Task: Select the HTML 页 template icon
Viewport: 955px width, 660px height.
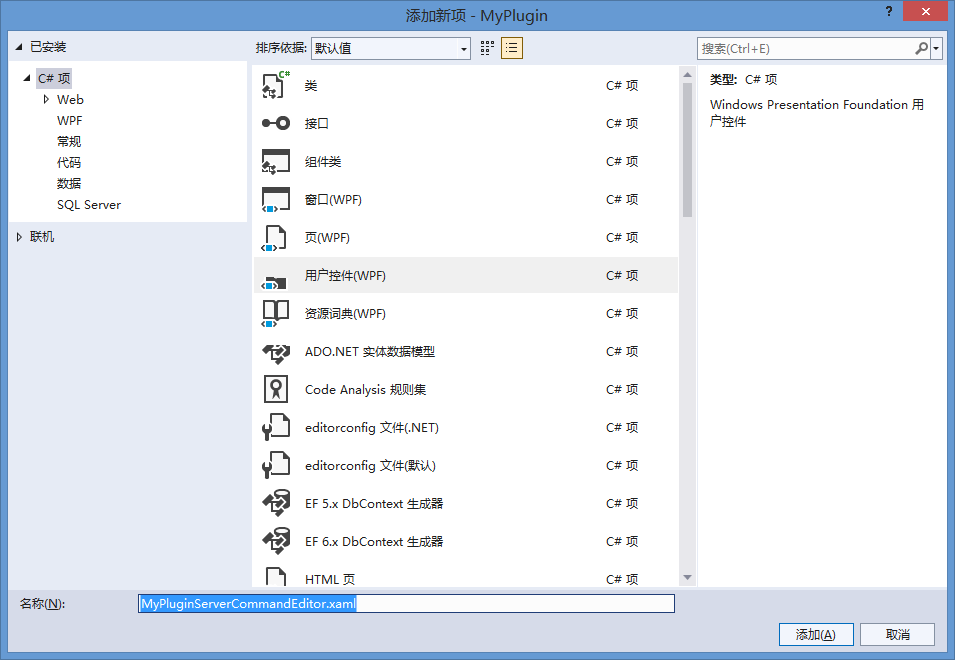Action: pos(276,577)
